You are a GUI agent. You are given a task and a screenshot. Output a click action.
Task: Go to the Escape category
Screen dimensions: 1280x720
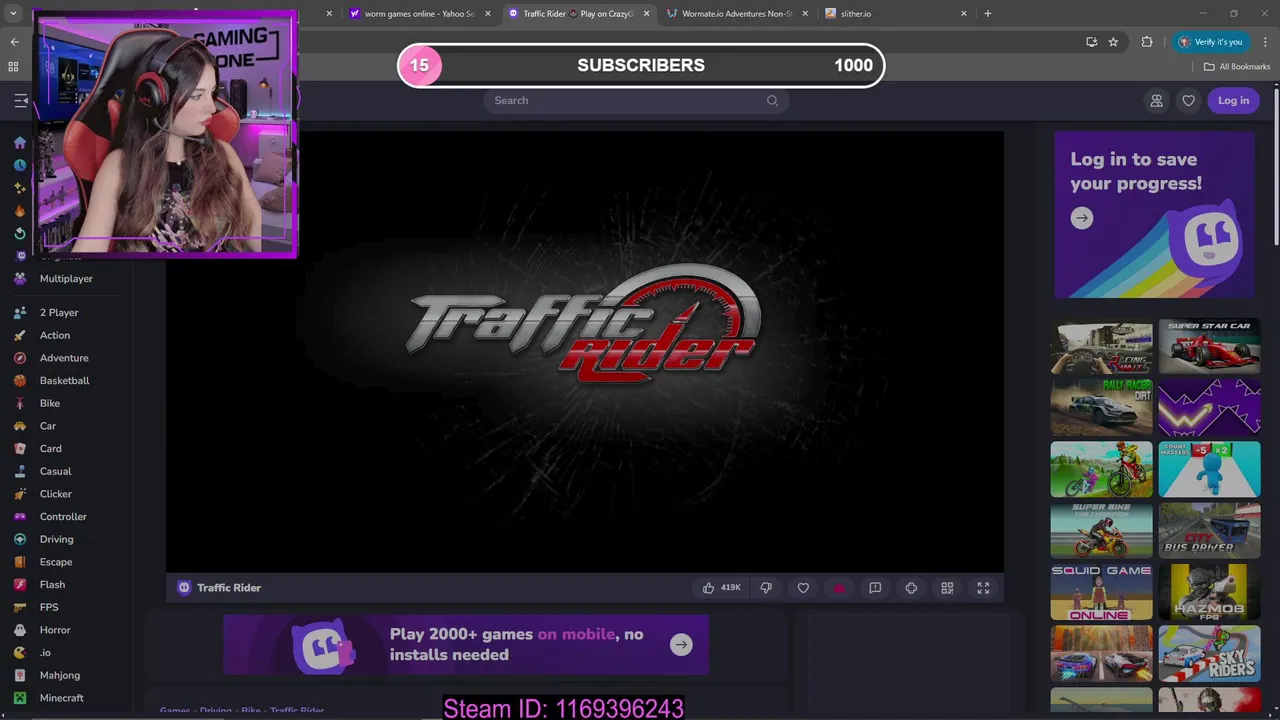pos(56,562)
